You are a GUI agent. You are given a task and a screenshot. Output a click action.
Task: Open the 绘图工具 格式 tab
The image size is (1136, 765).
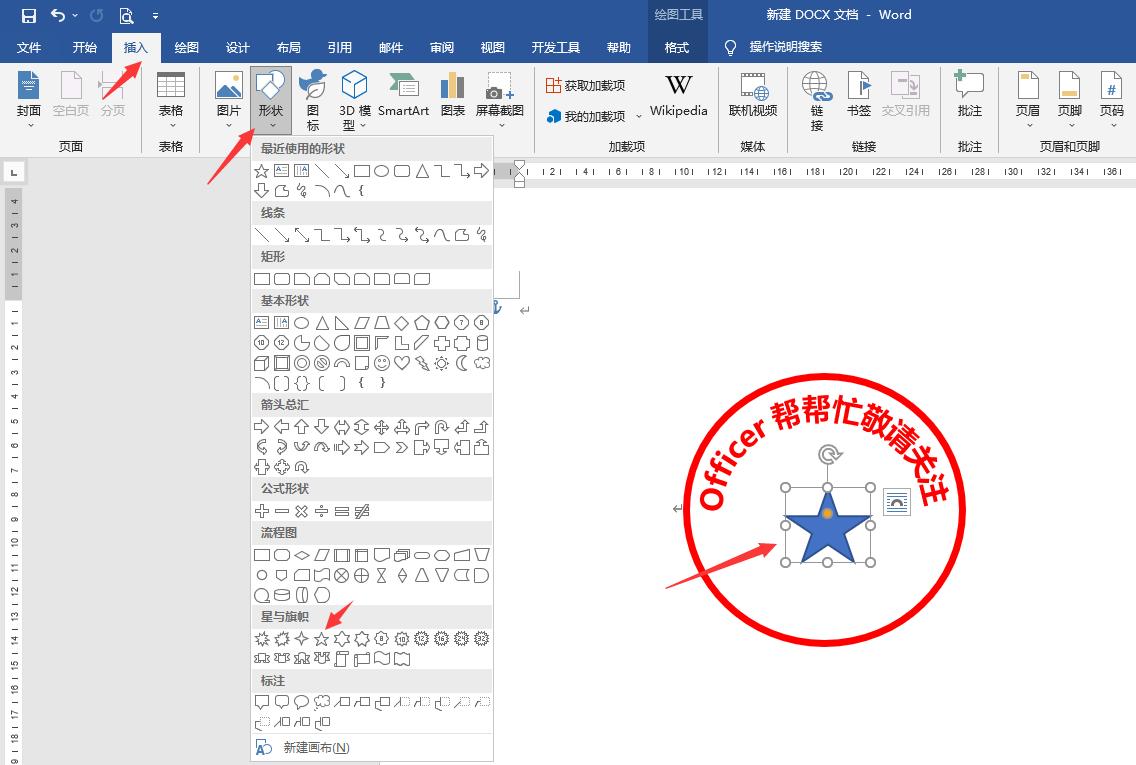point(677,47)
